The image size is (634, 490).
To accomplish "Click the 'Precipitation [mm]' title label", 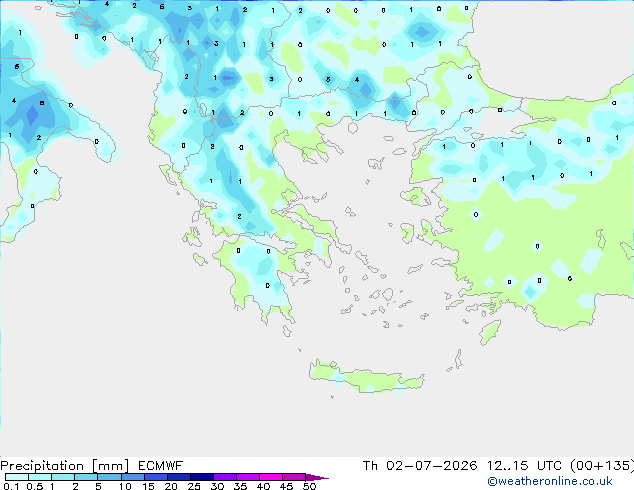I will (65, 466).
